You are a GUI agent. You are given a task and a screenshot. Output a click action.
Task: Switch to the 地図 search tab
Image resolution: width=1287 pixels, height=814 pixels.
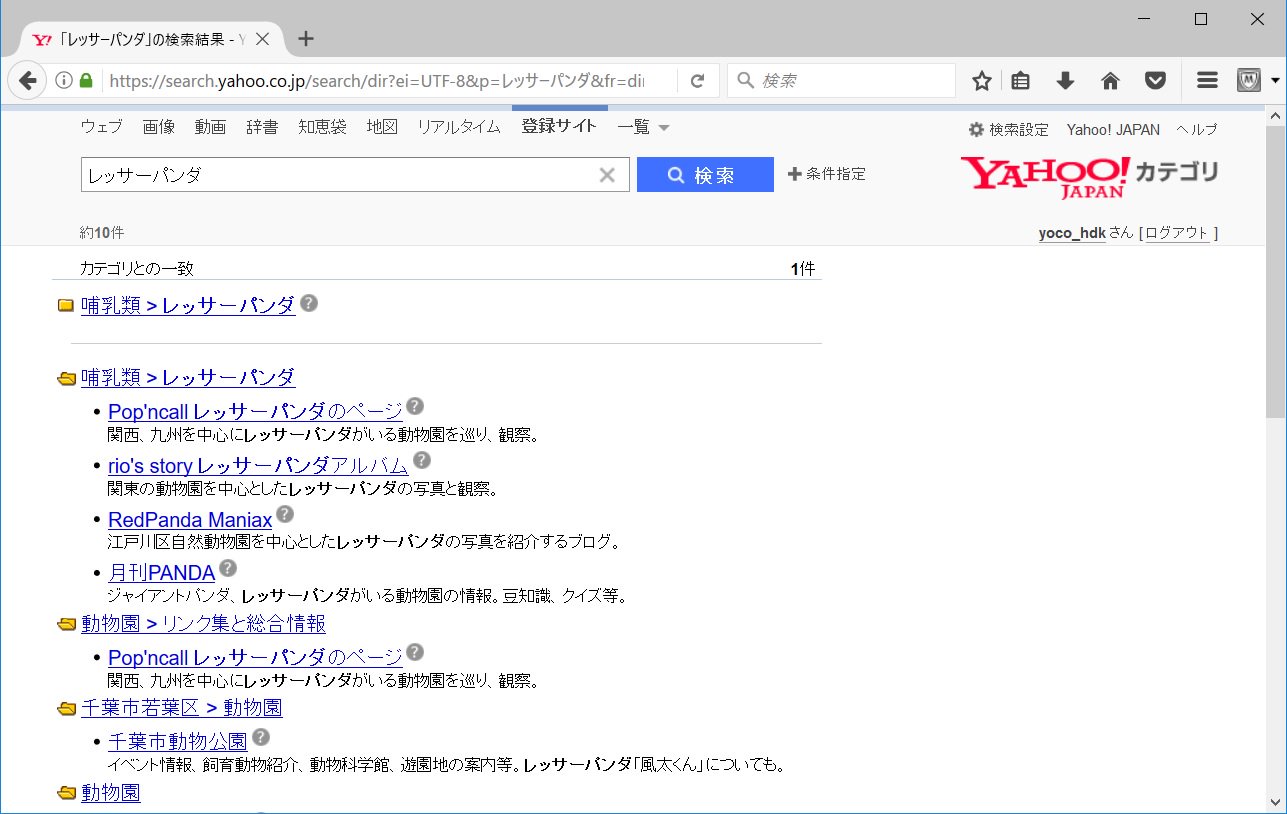[382, 127]
